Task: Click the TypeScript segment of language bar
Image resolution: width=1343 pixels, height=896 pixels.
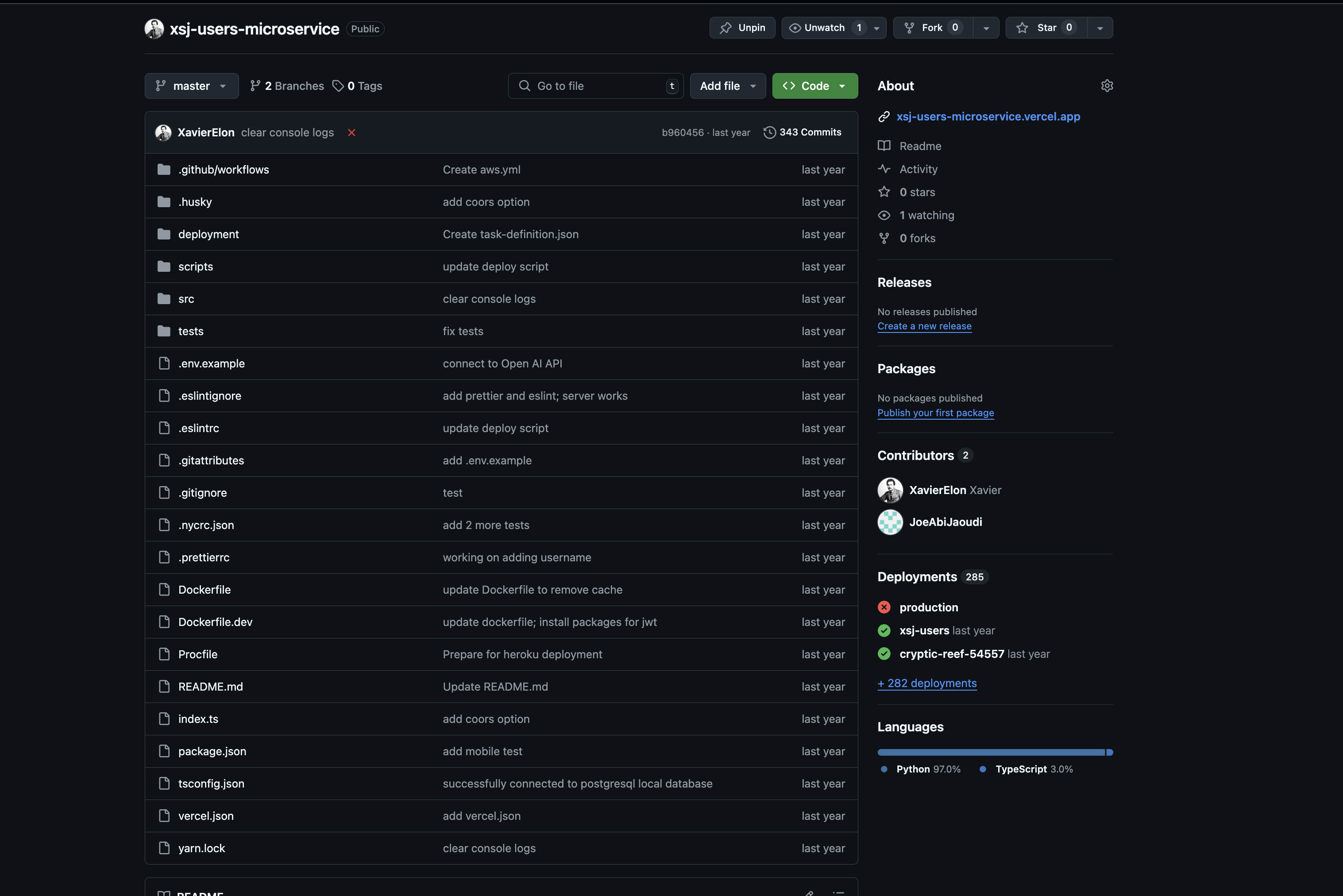Action: point(1110,752)
